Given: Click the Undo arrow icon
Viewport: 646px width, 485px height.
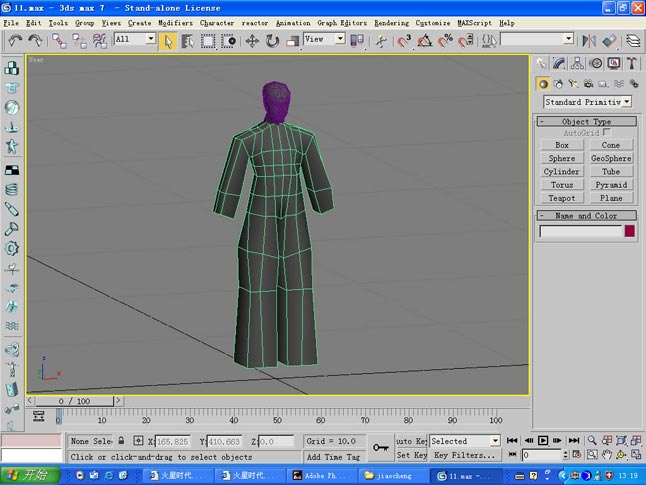Looking at the screenshot, I should pos(15,40).
